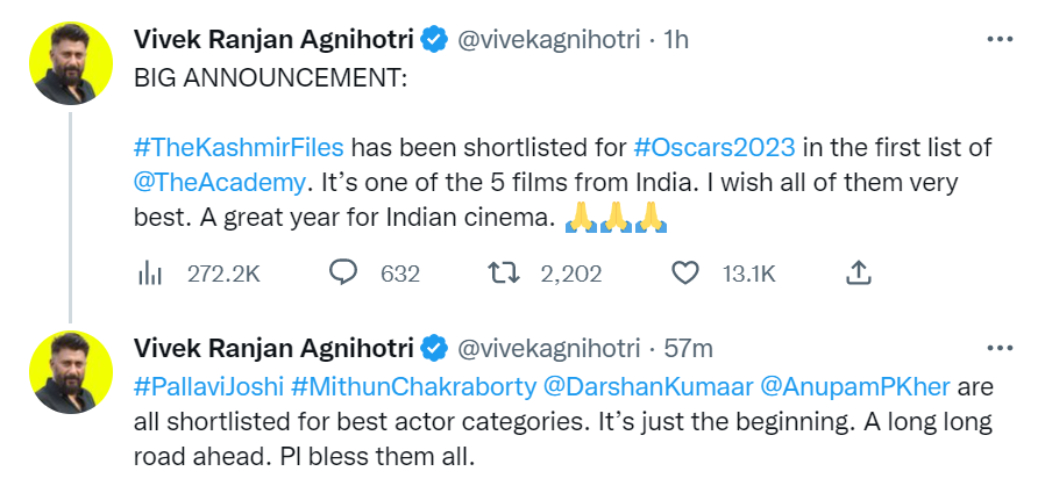Open the #TheKashmirFiles hashtag

coord(238,147)
